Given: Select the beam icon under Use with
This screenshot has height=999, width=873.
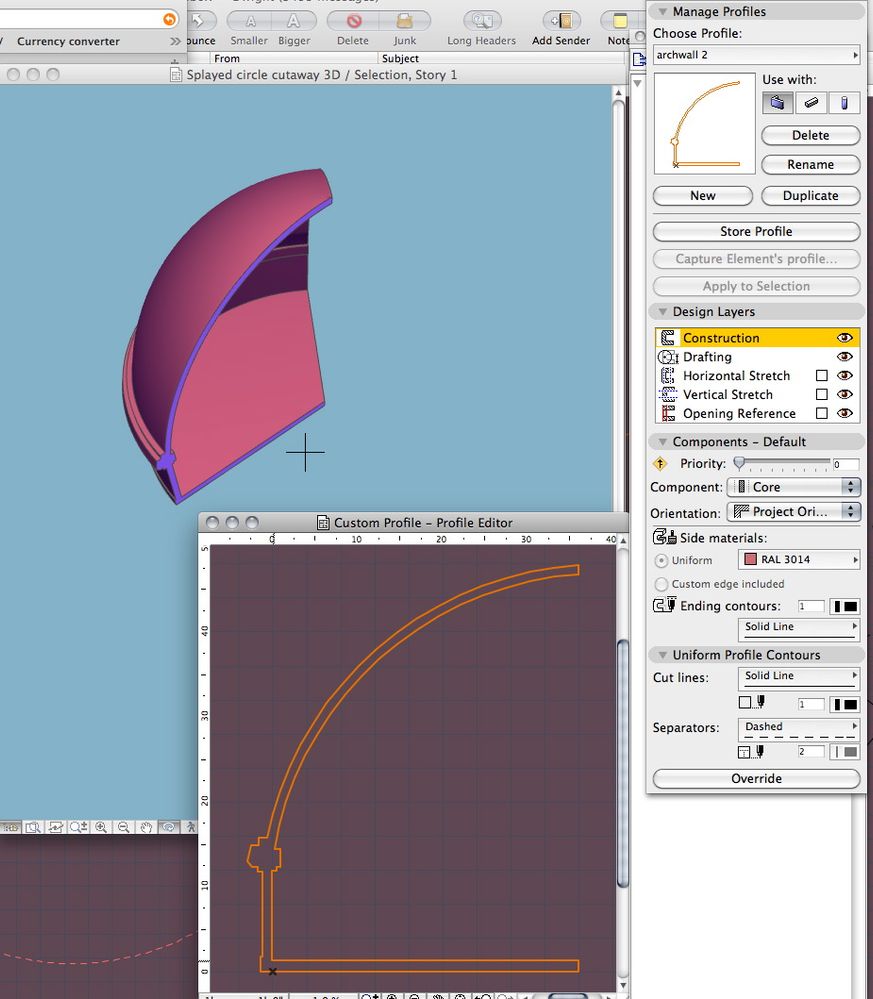Looking at the screenshot, I should [811, 102].
